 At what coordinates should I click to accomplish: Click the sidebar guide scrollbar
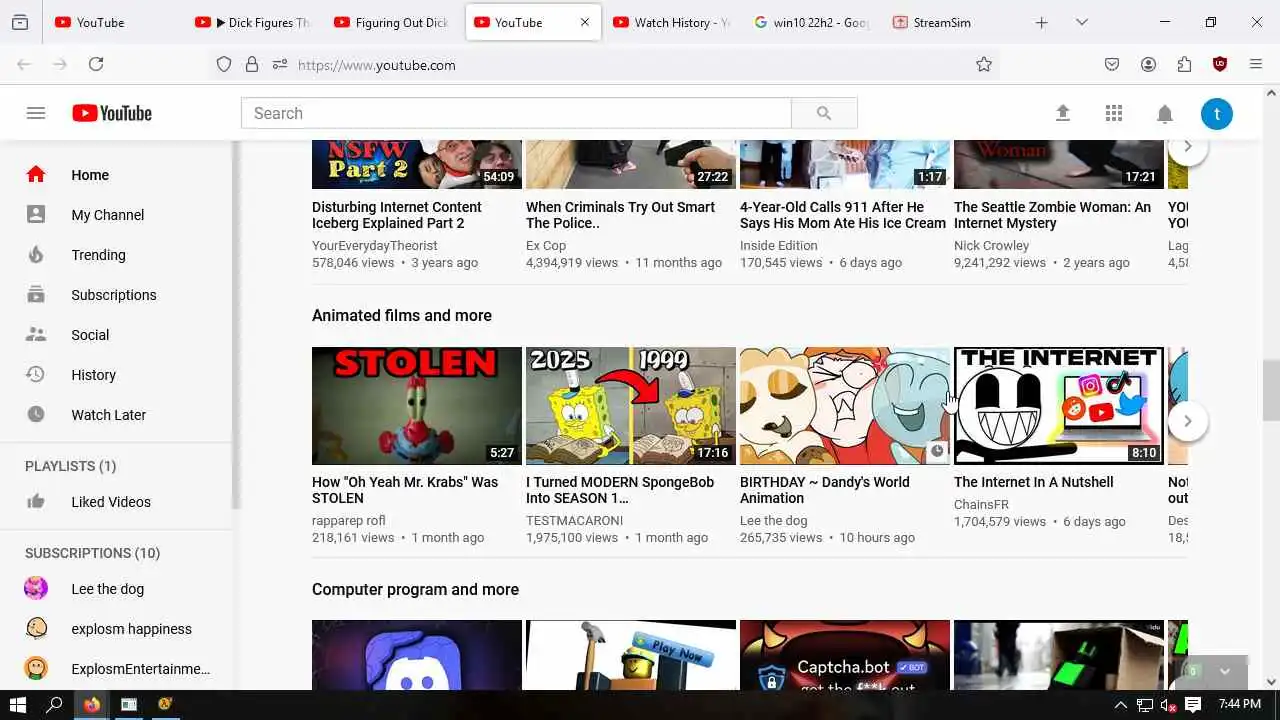[236, 325]
